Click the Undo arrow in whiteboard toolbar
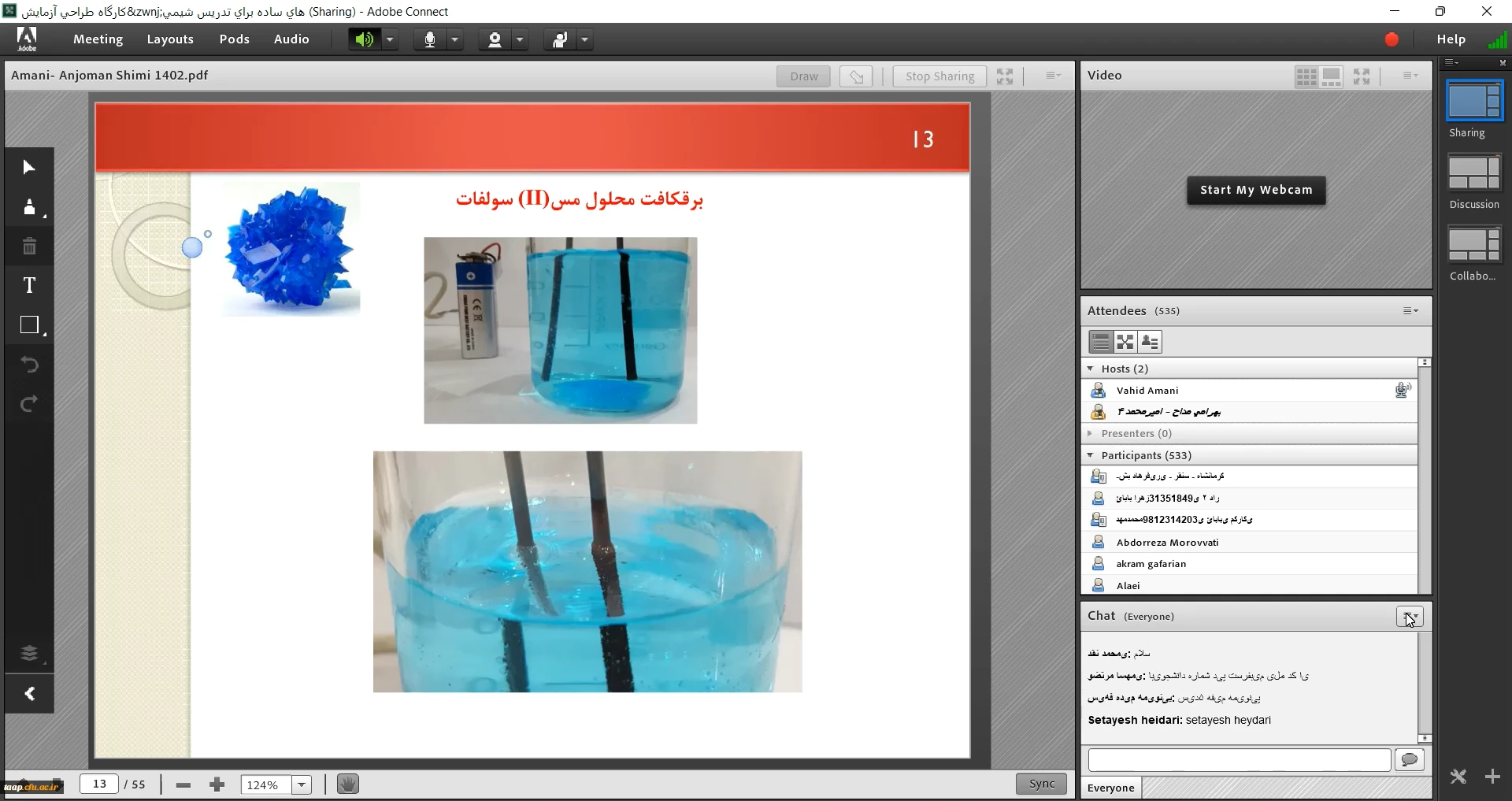 coord(29,365)
